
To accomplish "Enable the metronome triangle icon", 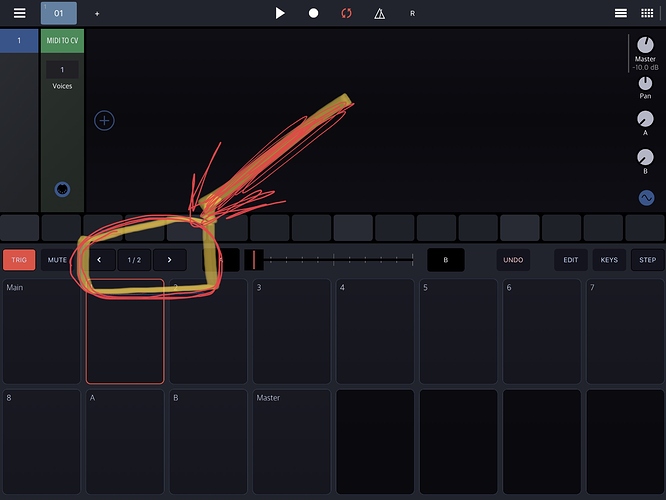I will coord(379,13).
